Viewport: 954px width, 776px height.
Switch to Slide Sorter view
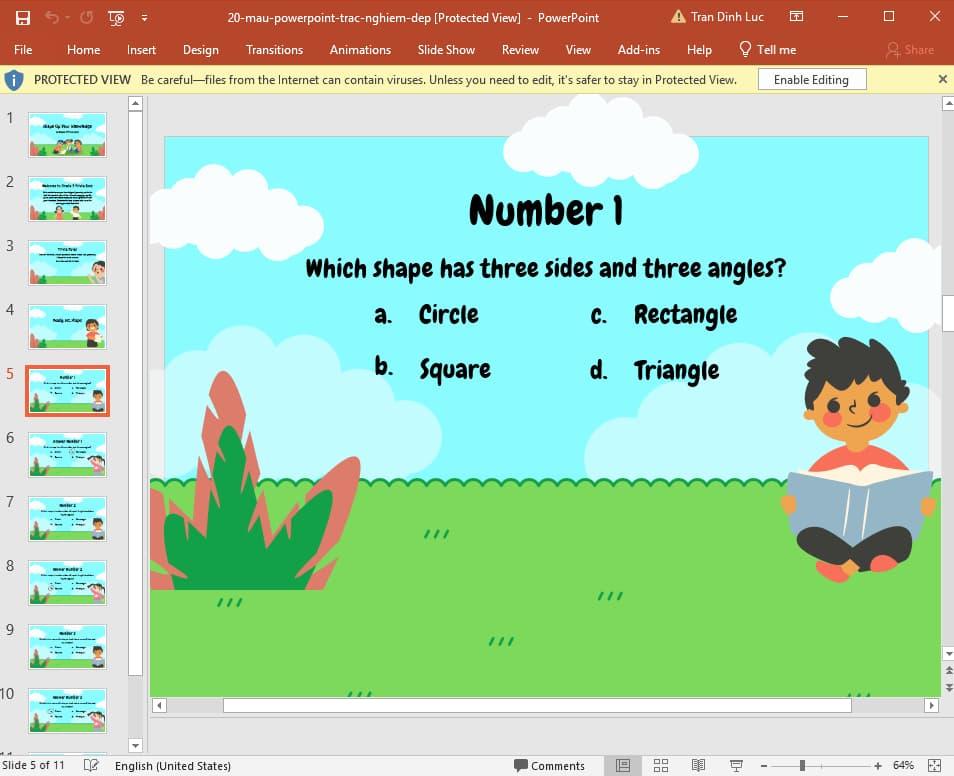click(661, 765)
